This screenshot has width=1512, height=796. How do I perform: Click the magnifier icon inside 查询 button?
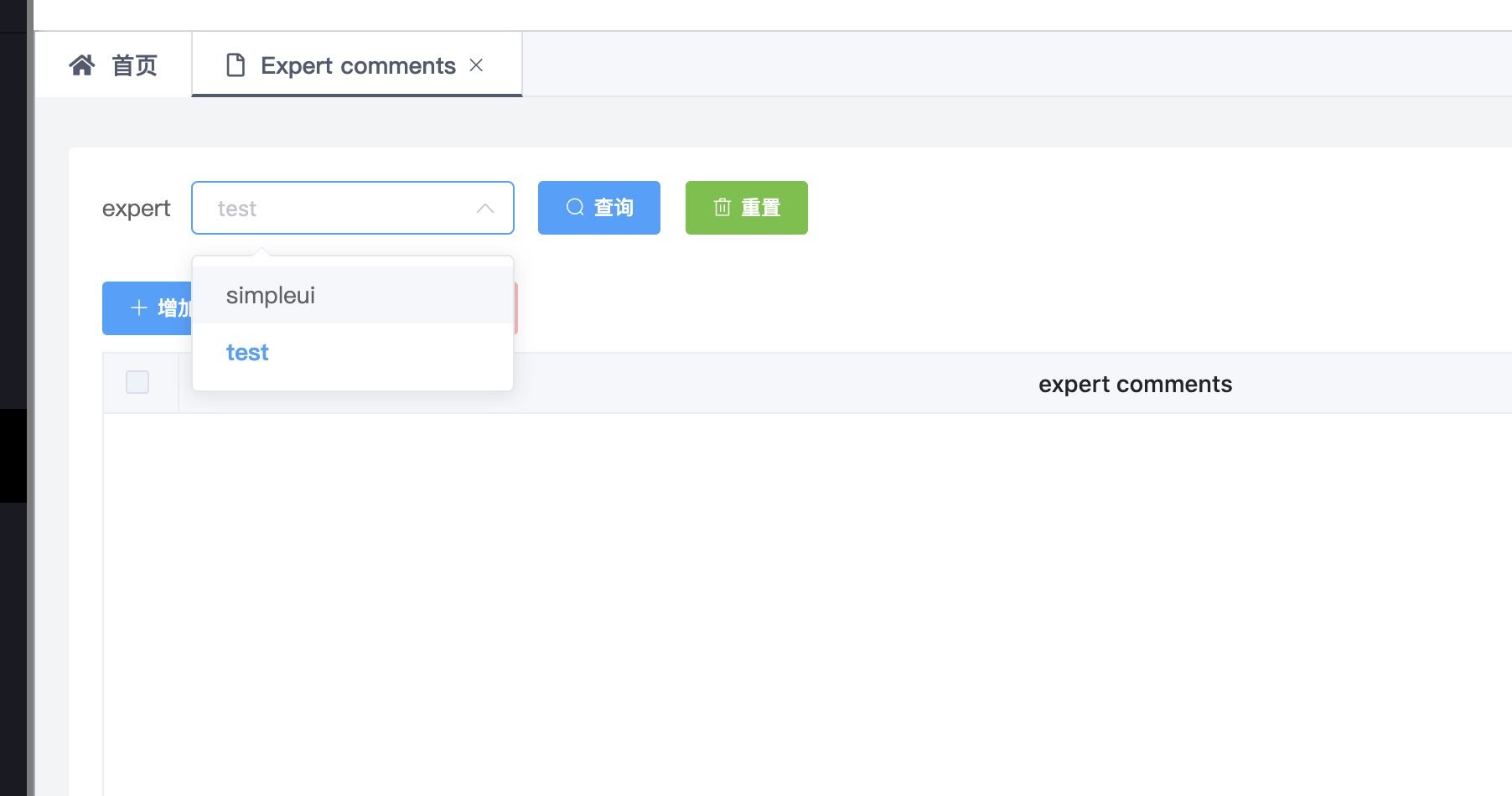pyautogui.click(x=574, y=208)
